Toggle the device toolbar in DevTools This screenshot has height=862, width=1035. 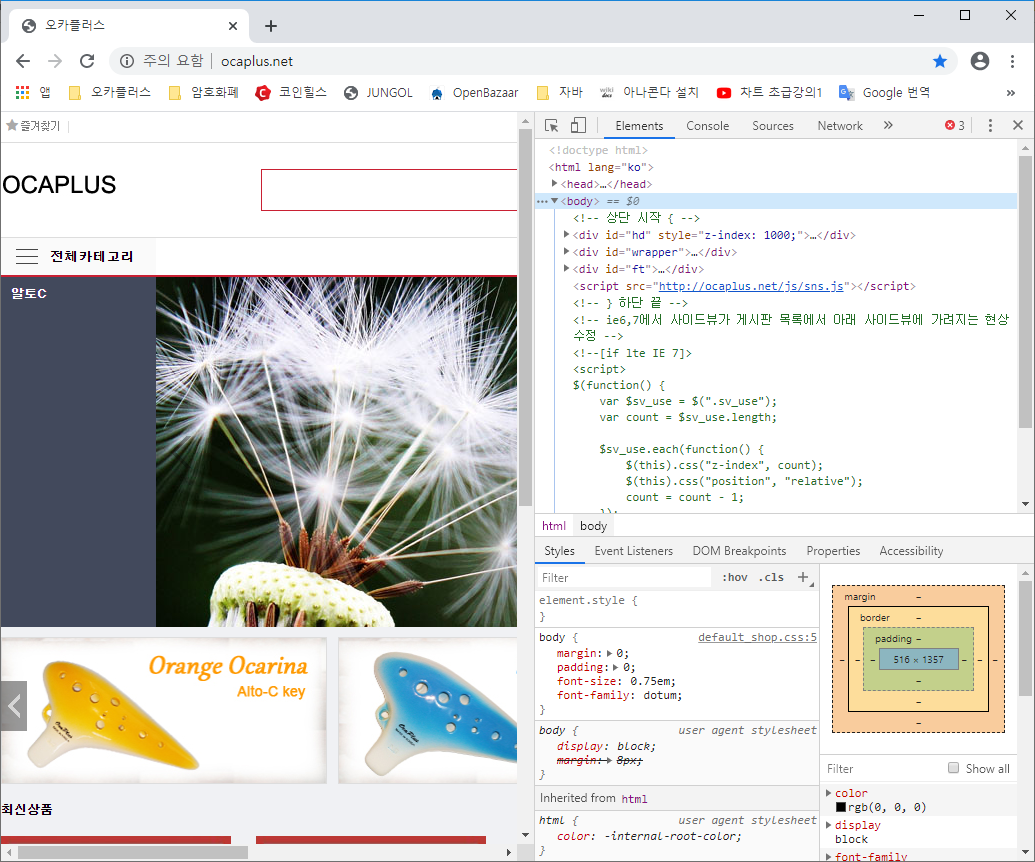(578, 125)
